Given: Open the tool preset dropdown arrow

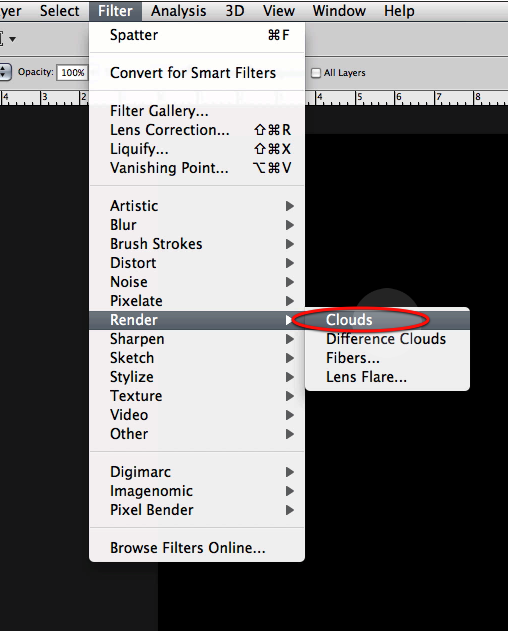Looking at the screenshot, I should click(x=13, y=39).
